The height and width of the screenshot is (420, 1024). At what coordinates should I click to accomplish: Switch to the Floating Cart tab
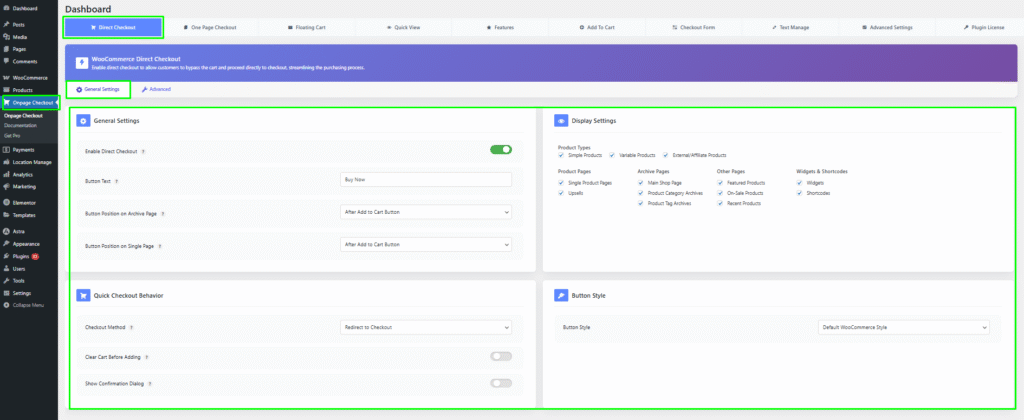click(x=306, y=27)
